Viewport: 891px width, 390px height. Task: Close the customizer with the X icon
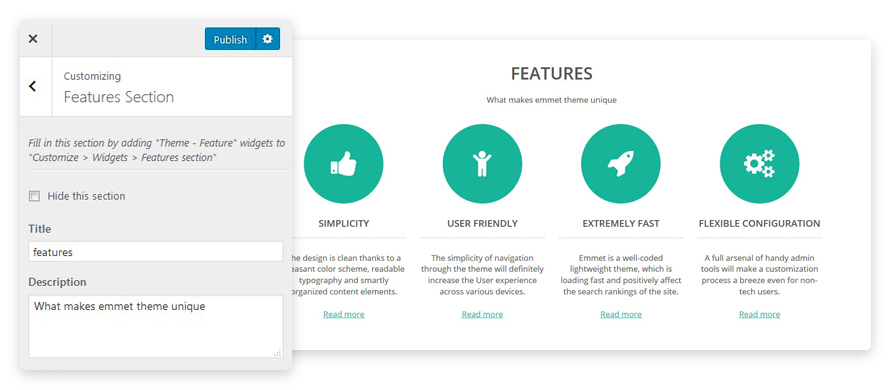[x=33, y=39]
